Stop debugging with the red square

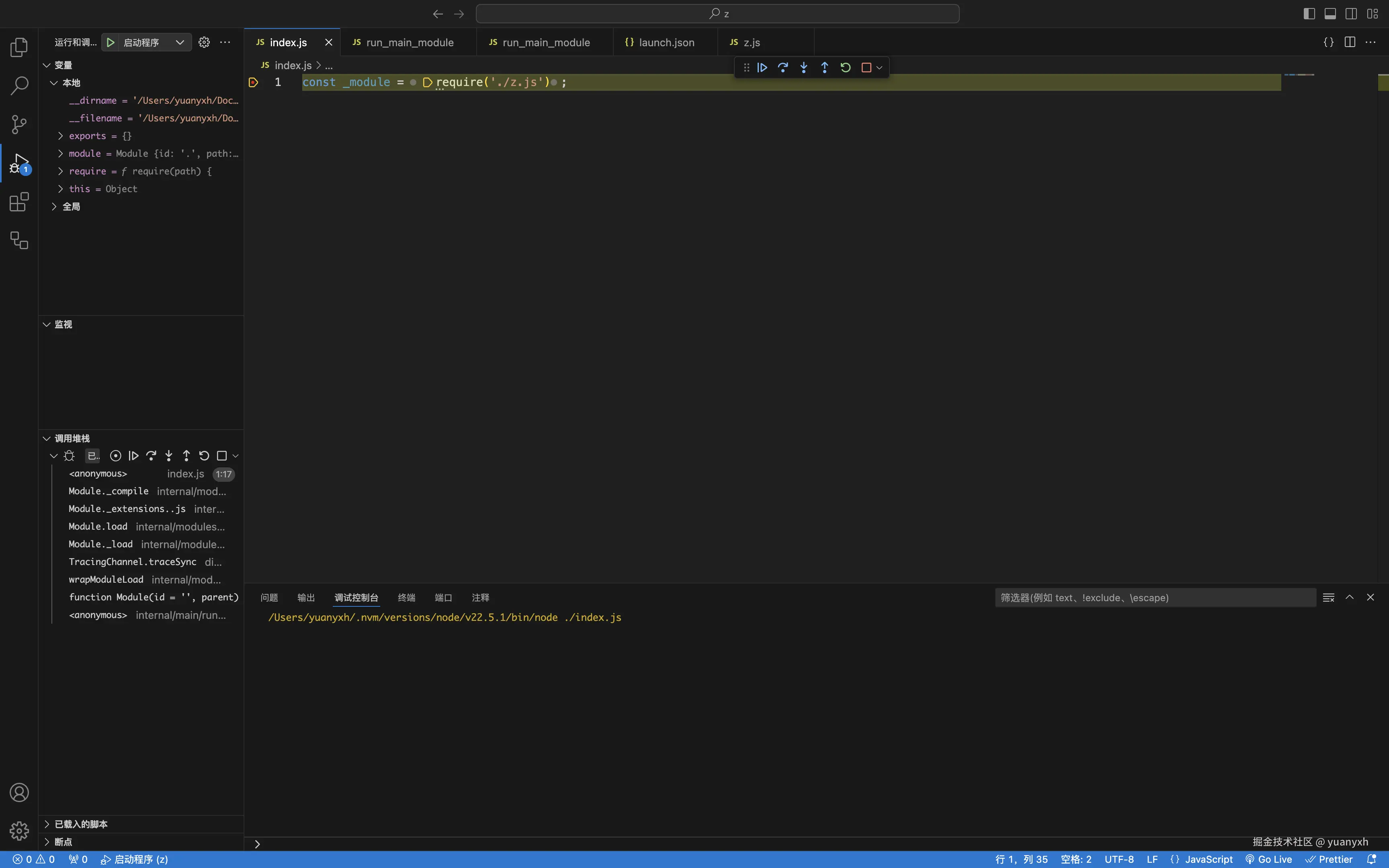(x=866, y=68)
